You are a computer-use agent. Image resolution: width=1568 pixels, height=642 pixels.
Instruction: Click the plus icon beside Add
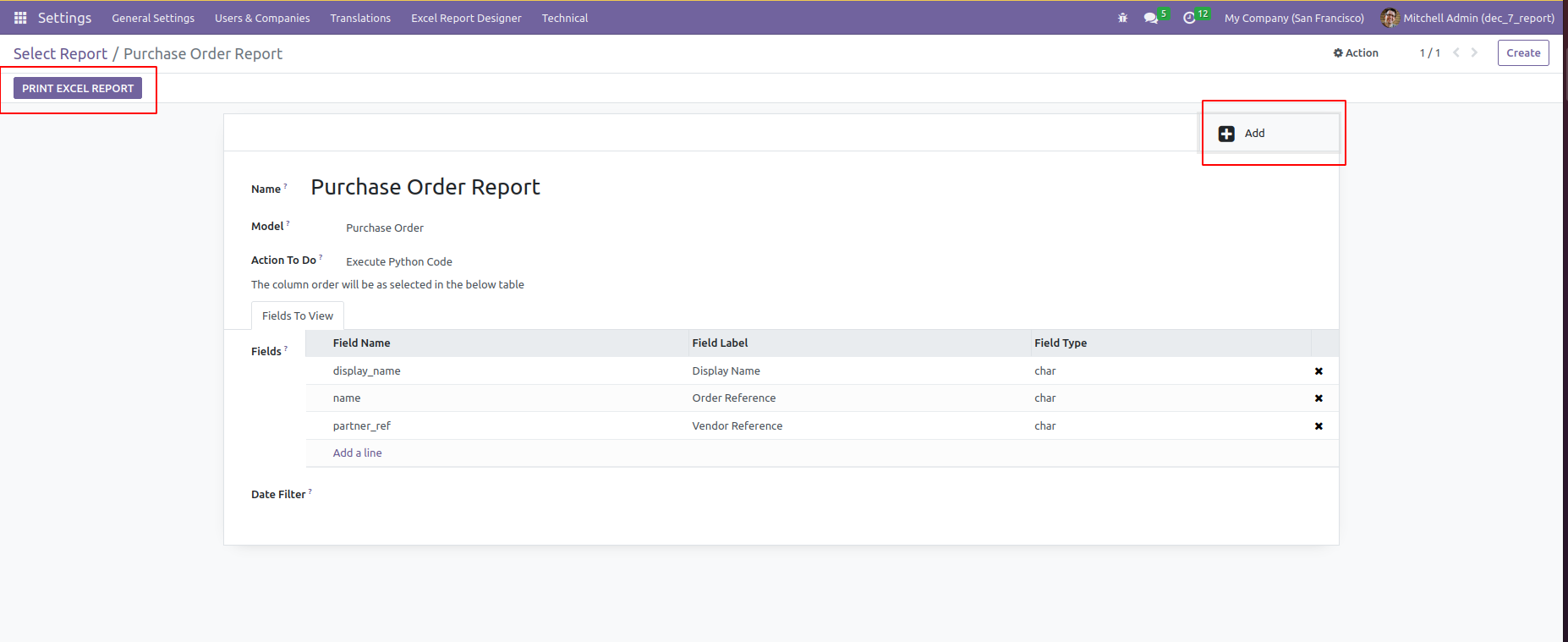coord(1226,134)
